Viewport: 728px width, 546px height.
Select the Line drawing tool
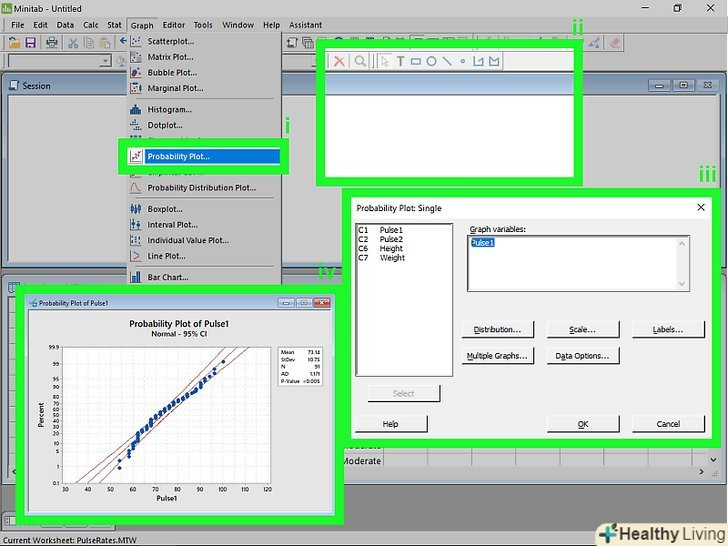pos(447,61)
